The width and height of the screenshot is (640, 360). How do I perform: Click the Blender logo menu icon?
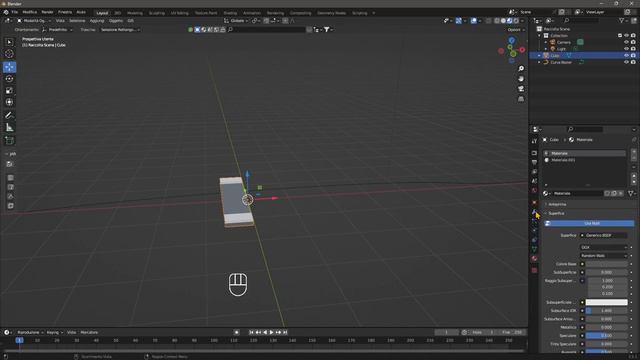coord(6,12)
